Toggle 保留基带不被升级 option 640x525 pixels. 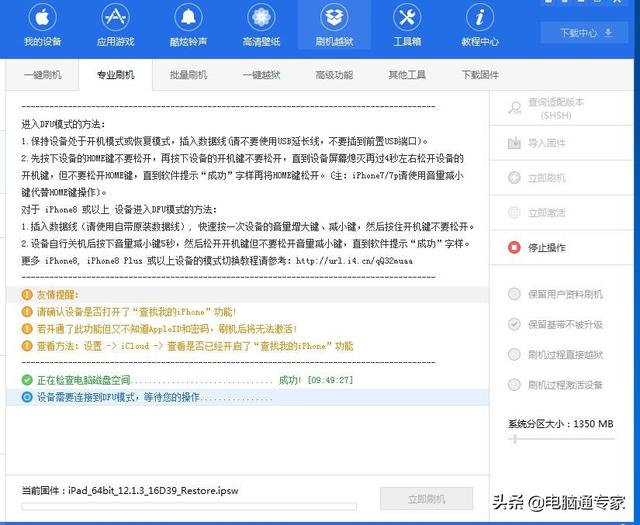click(514, 324)
